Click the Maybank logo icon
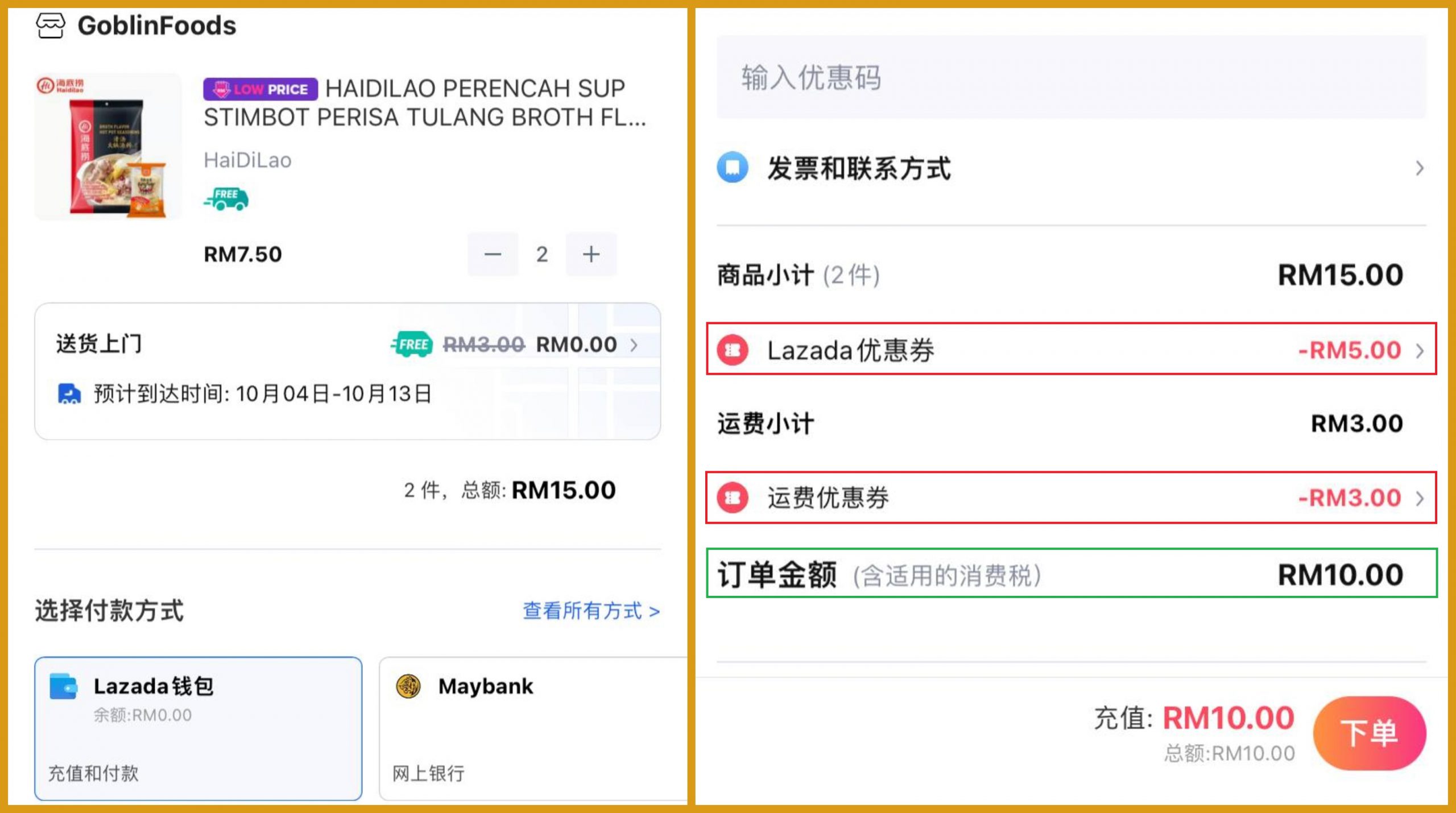The width and height of the screenshot is (1456, 813). pos(408,686)
